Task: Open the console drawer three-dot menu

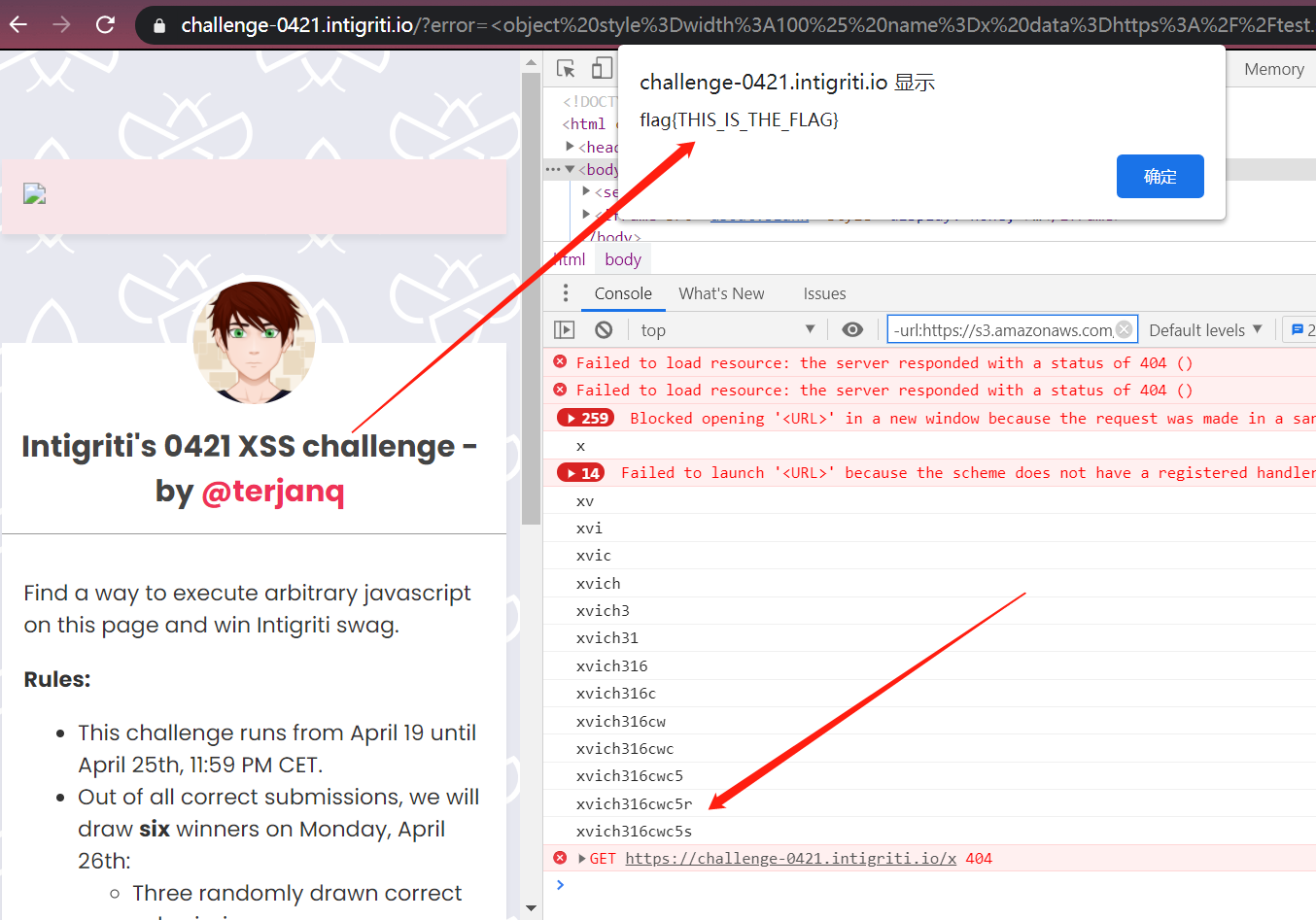Action: pyautogui.click(x=566, y=293)
